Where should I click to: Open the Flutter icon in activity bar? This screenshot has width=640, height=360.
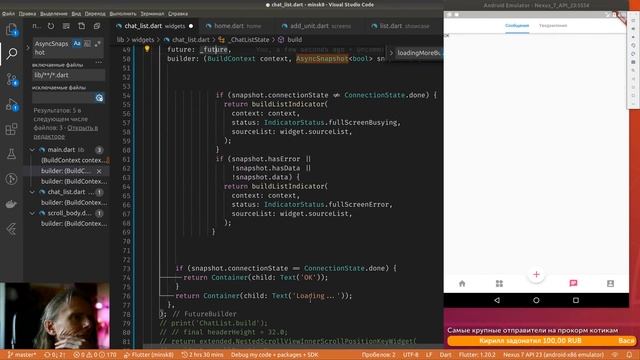coord(11,229)
